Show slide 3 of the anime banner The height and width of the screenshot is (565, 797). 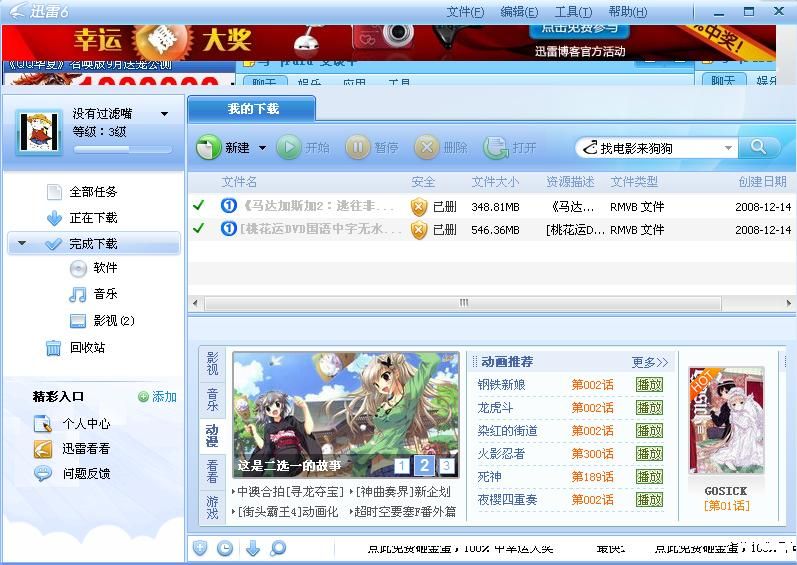pyautogui.click(x=446, y=465)
